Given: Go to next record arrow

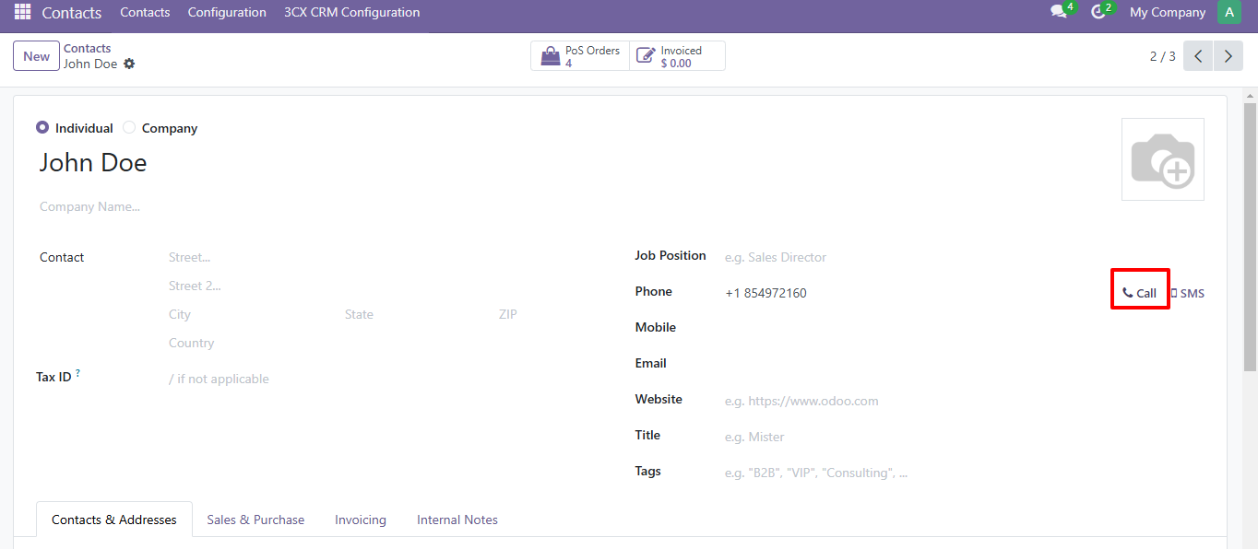Looking at the screenshot, I should click(x=1228, y=56).
